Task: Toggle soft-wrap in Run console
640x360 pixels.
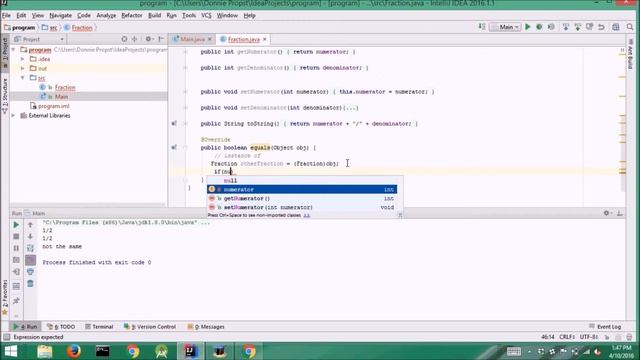Action: click(30, 248)
